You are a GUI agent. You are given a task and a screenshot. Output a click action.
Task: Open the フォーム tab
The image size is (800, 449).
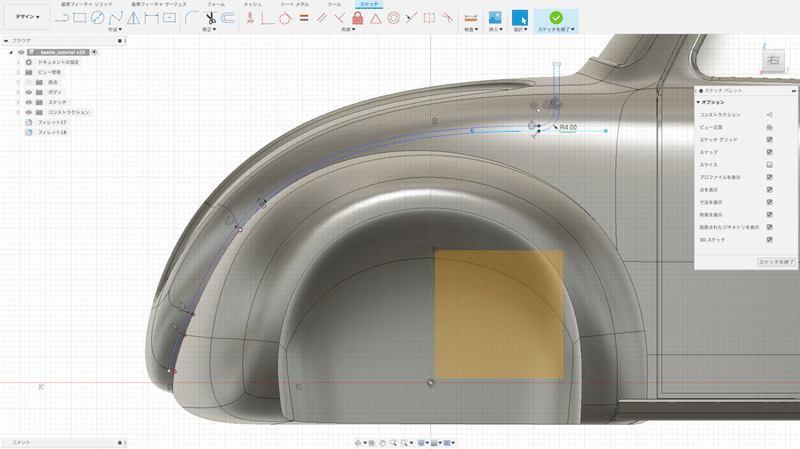click(216, 4)
